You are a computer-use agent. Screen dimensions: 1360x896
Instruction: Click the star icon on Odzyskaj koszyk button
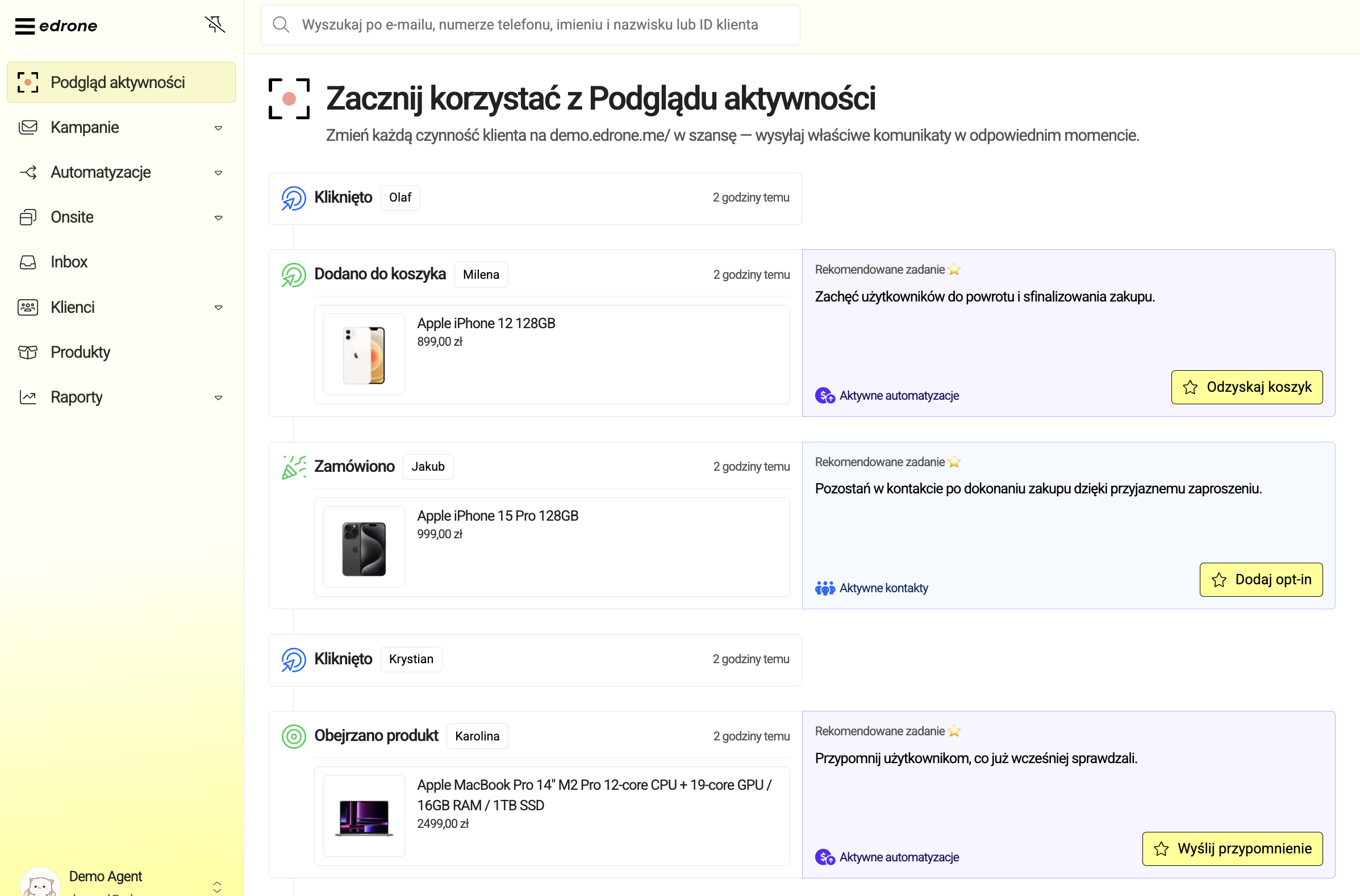tap(1190, 387)
